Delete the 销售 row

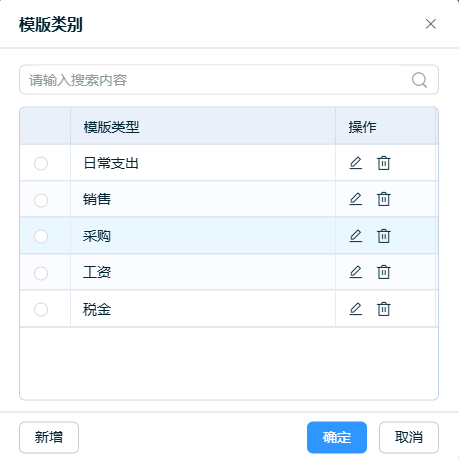[x=384, y=199]
